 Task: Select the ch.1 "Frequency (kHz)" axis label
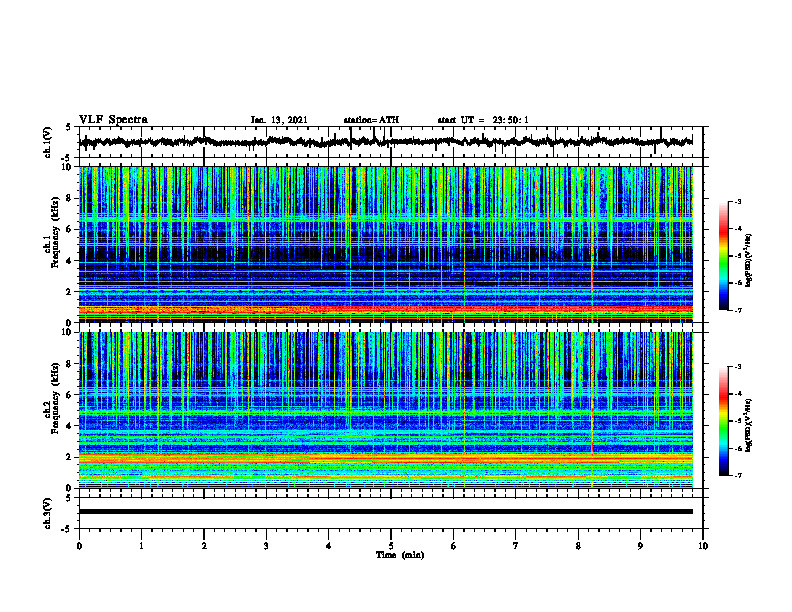[55, 232]
